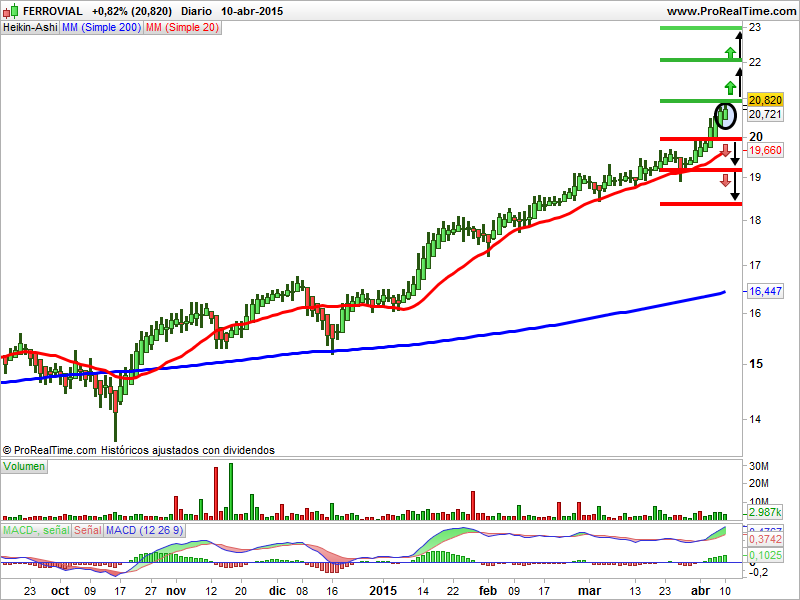800x600 pixels.
Task: Click the 2.987k volume value tag
Action: pyautogui.click(x=765, y=512)
